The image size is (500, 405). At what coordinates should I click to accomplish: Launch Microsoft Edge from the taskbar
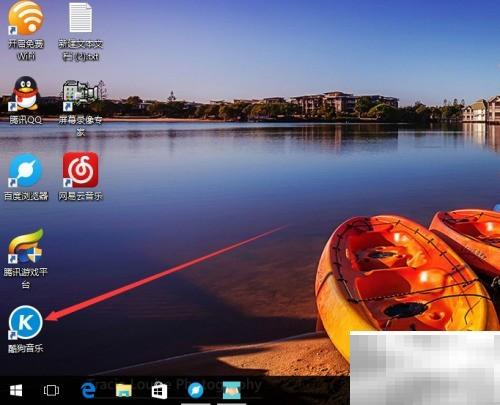pos(88,390)
